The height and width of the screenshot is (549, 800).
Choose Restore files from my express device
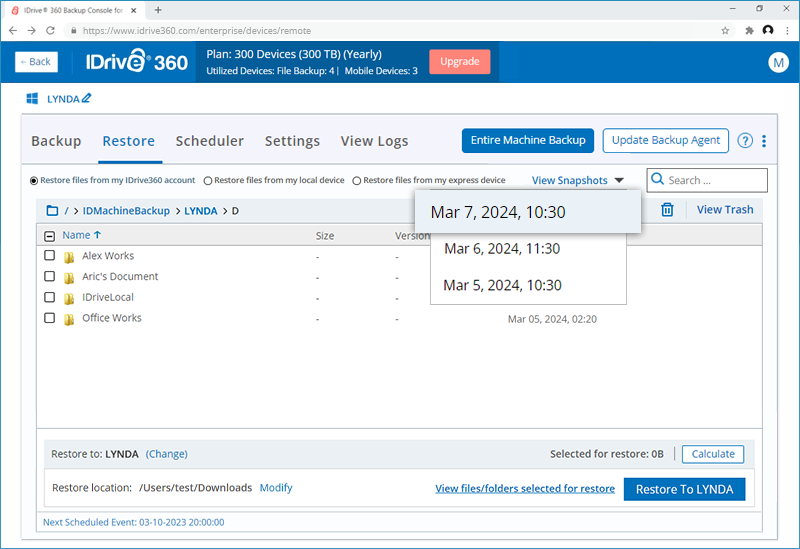tap(357, 181)
